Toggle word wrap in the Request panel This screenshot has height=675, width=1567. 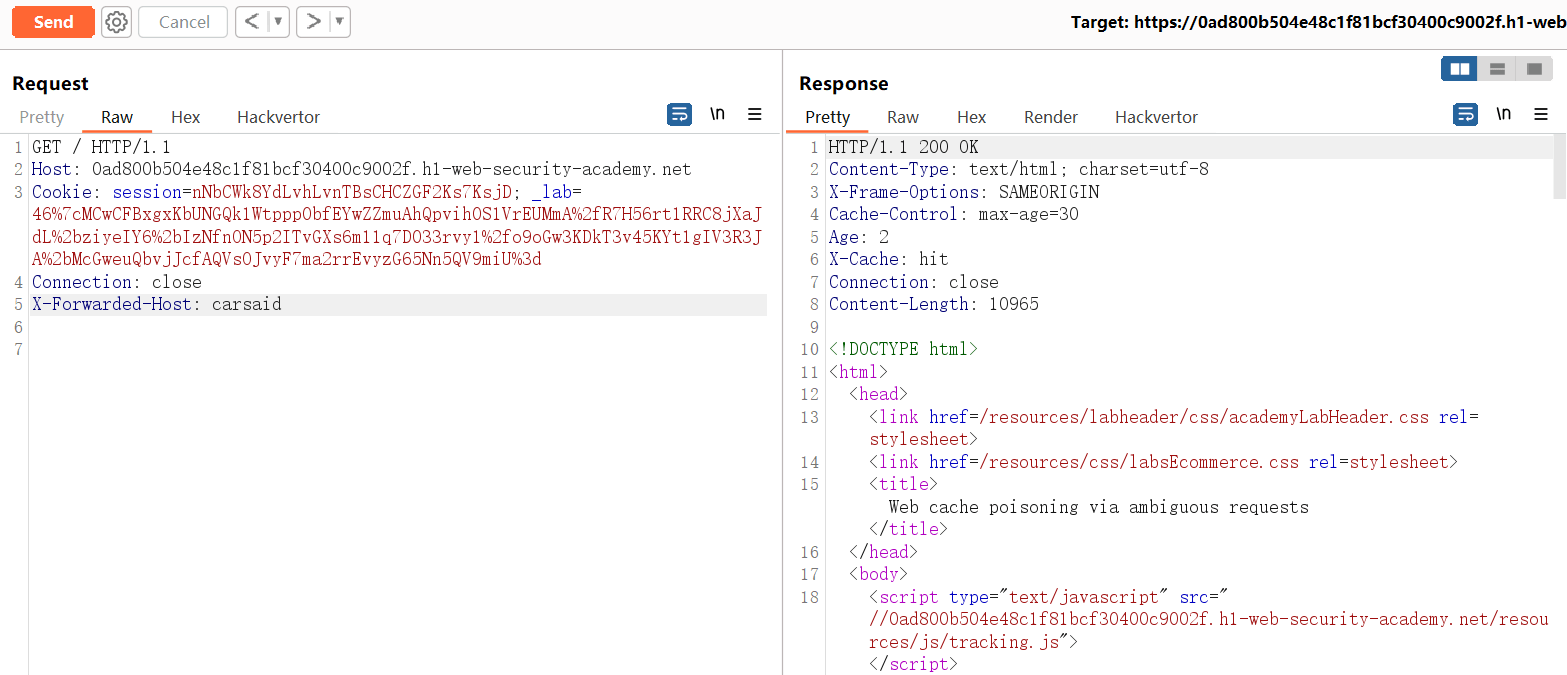[679, 115]
